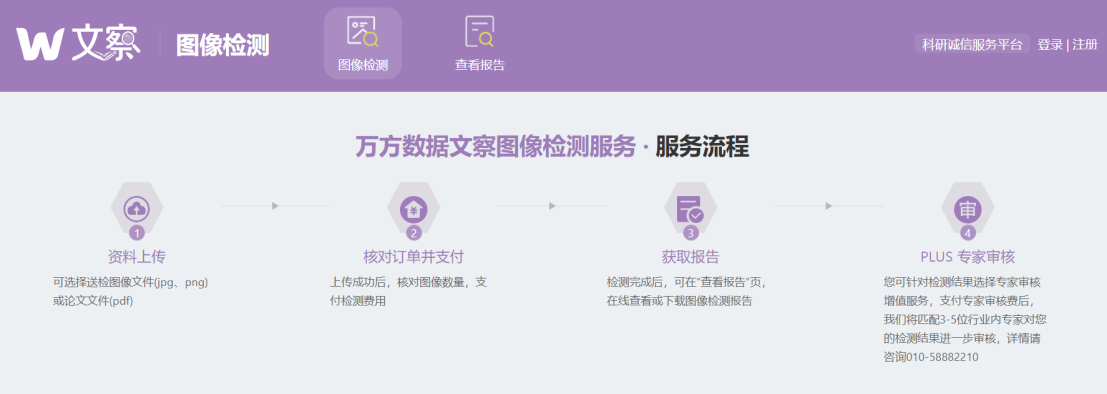The image size is (1107, 394).
Task: Click the 万方数据文察图像检测服务 title text
Action: coord(496,147)
